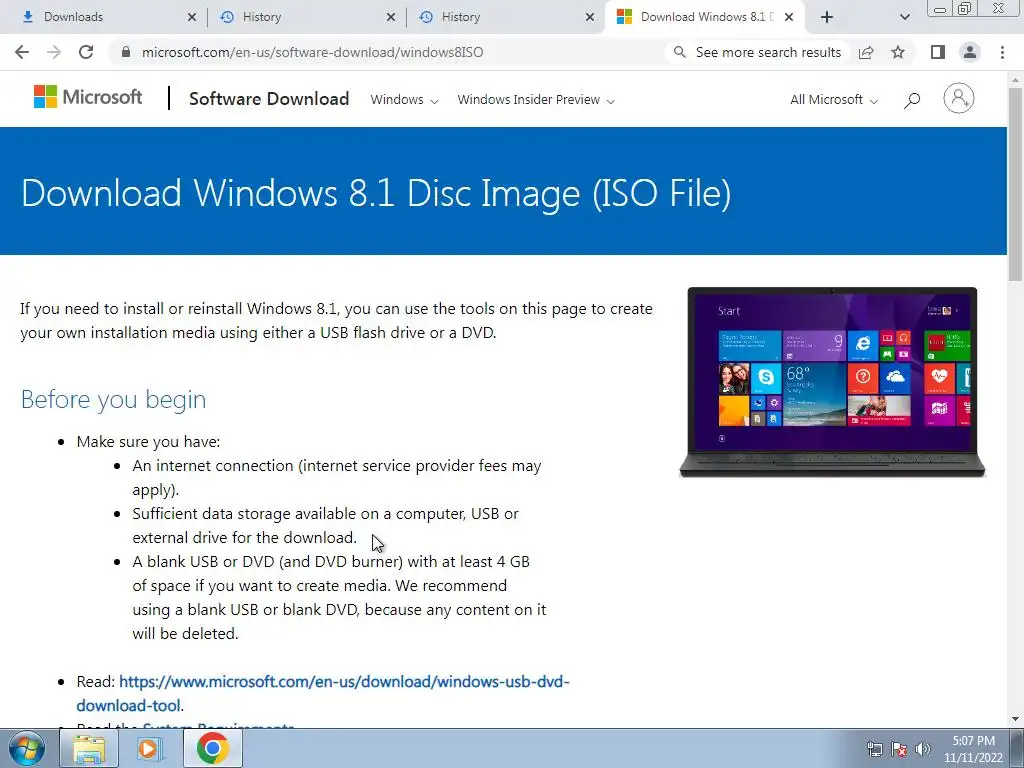
Task: Open the taskbar clock and date
Action: pyautogui.click(x=973, y=749)
